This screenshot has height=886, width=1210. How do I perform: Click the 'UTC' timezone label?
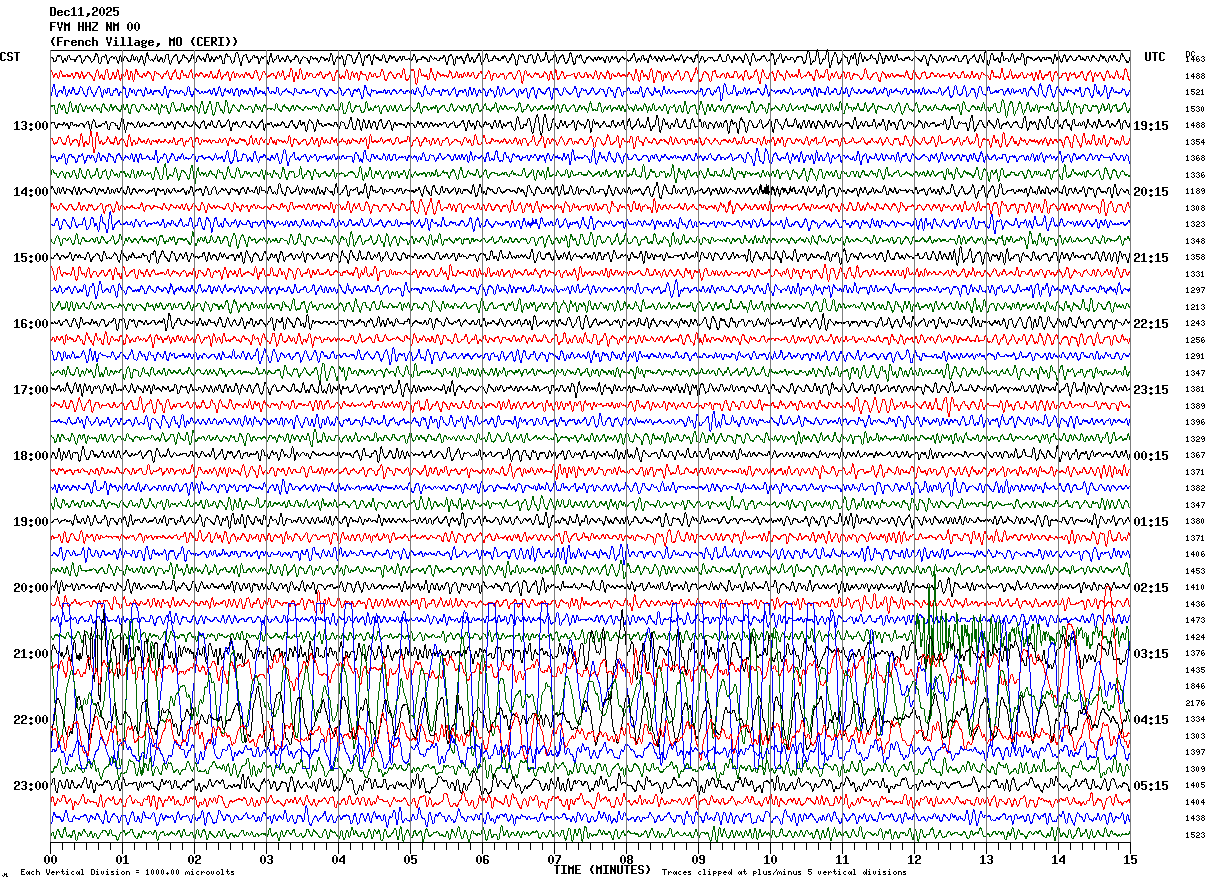coord(1155,57)
